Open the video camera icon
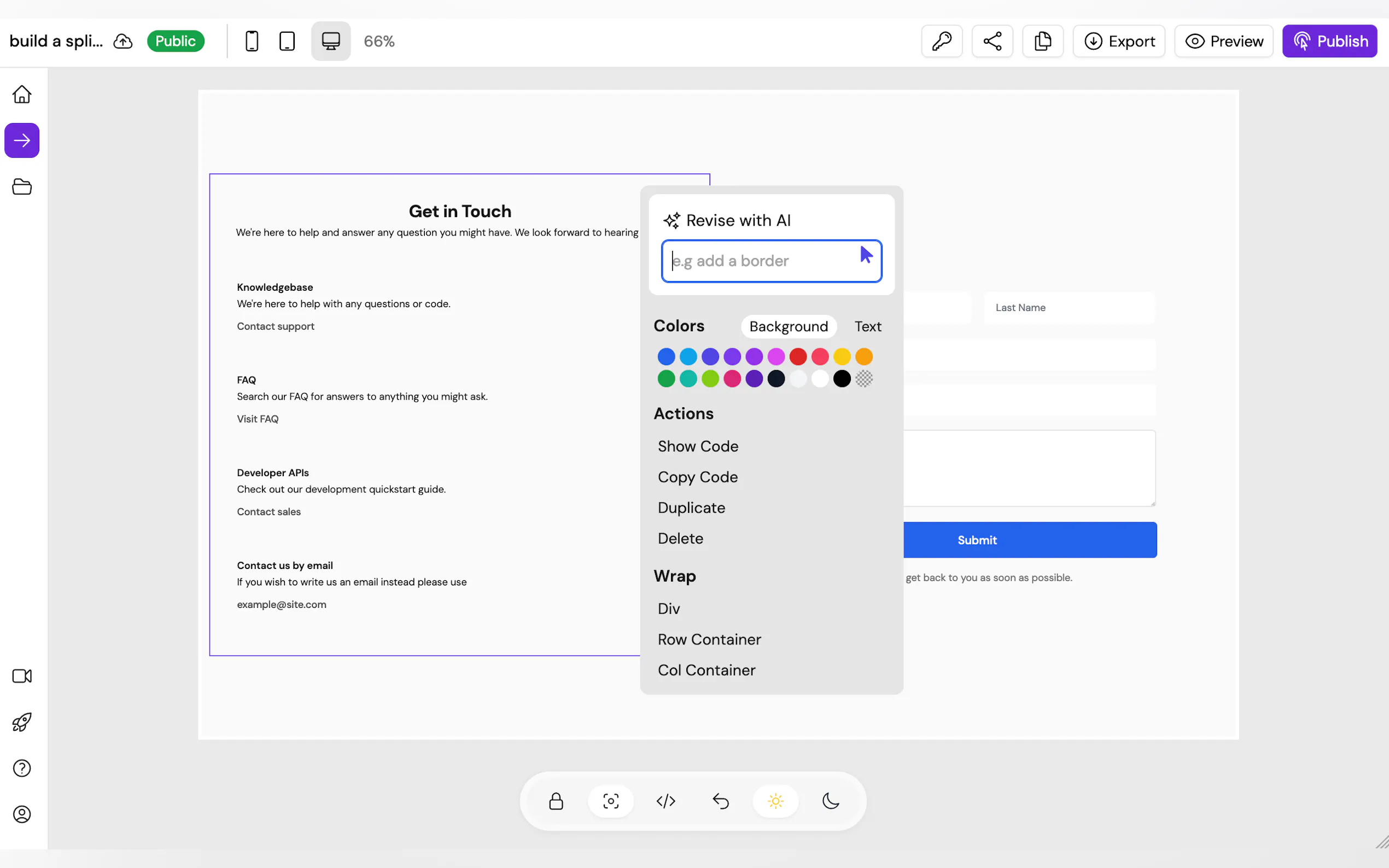Screen dimensions: 1389x868 (x=22, y=676)
